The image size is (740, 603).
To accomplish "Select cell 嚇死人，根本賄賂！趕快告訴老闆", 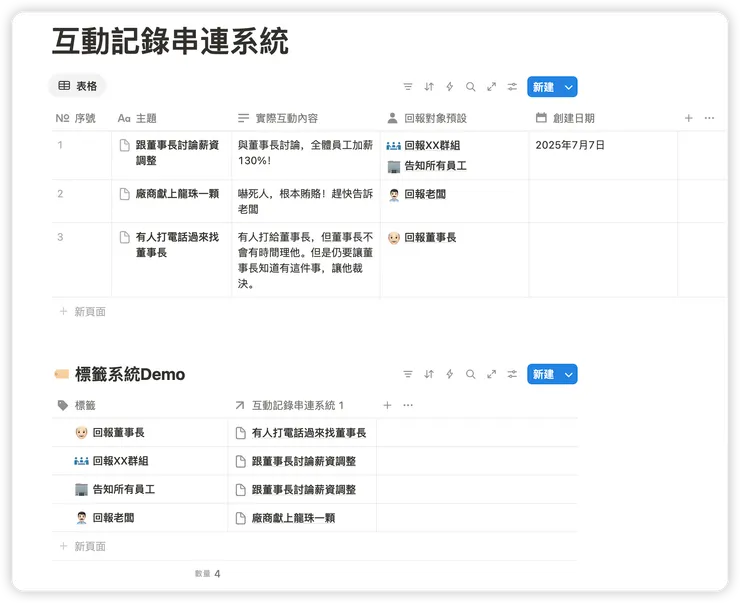I will coord(306,201).
